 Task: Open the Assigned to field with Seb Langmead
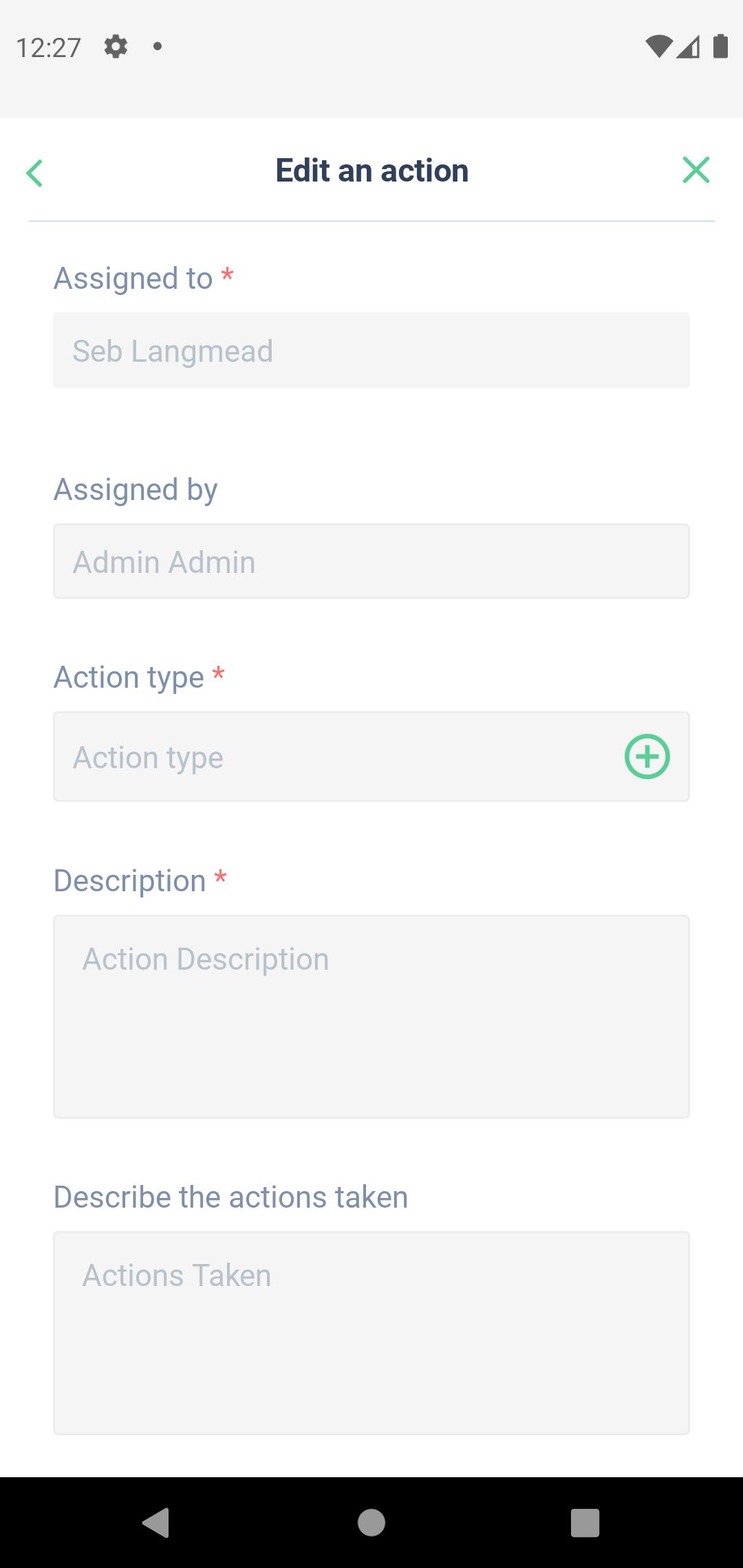pyautogui.click(x=371, y=350)
